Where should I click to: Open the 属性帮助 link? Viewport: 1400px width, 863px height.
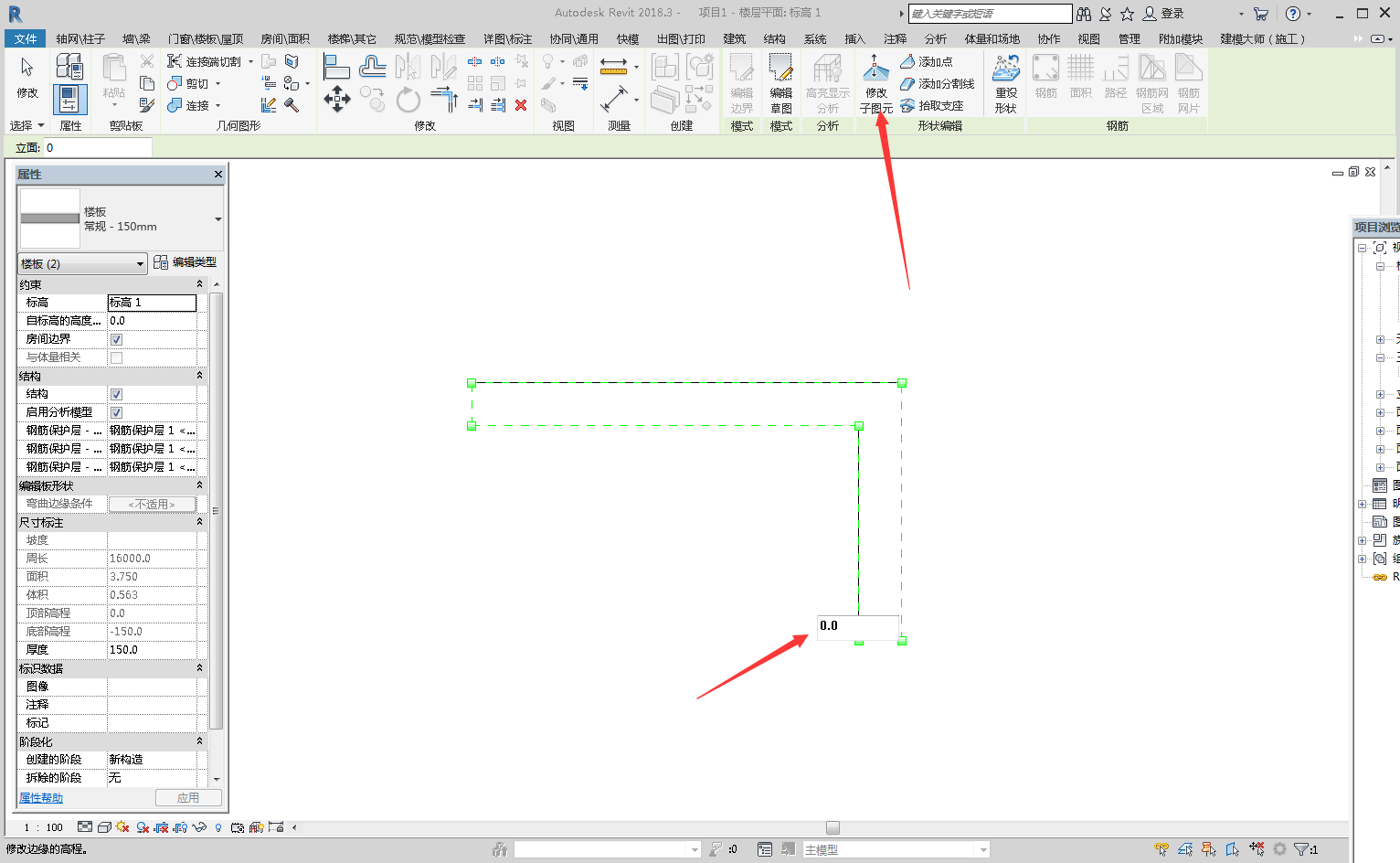[x=41, y=798]
